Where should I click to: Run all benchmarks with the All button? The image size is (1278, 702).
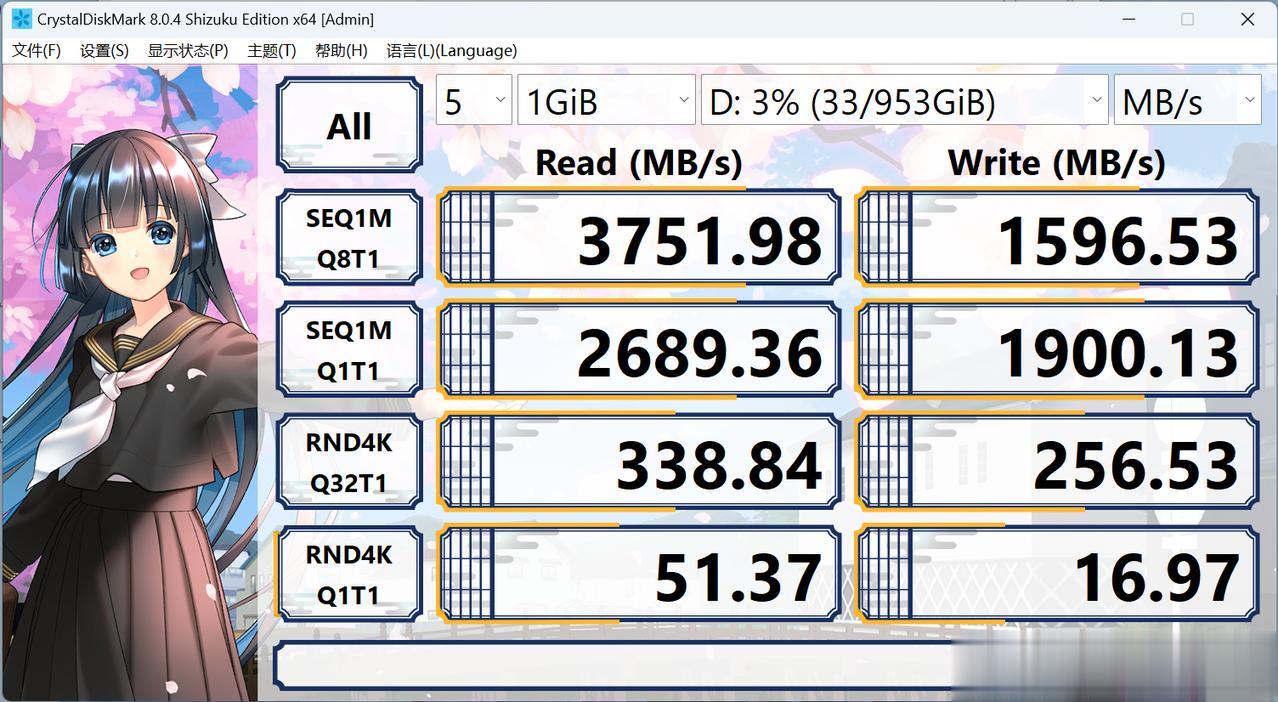tap(349, 125)
